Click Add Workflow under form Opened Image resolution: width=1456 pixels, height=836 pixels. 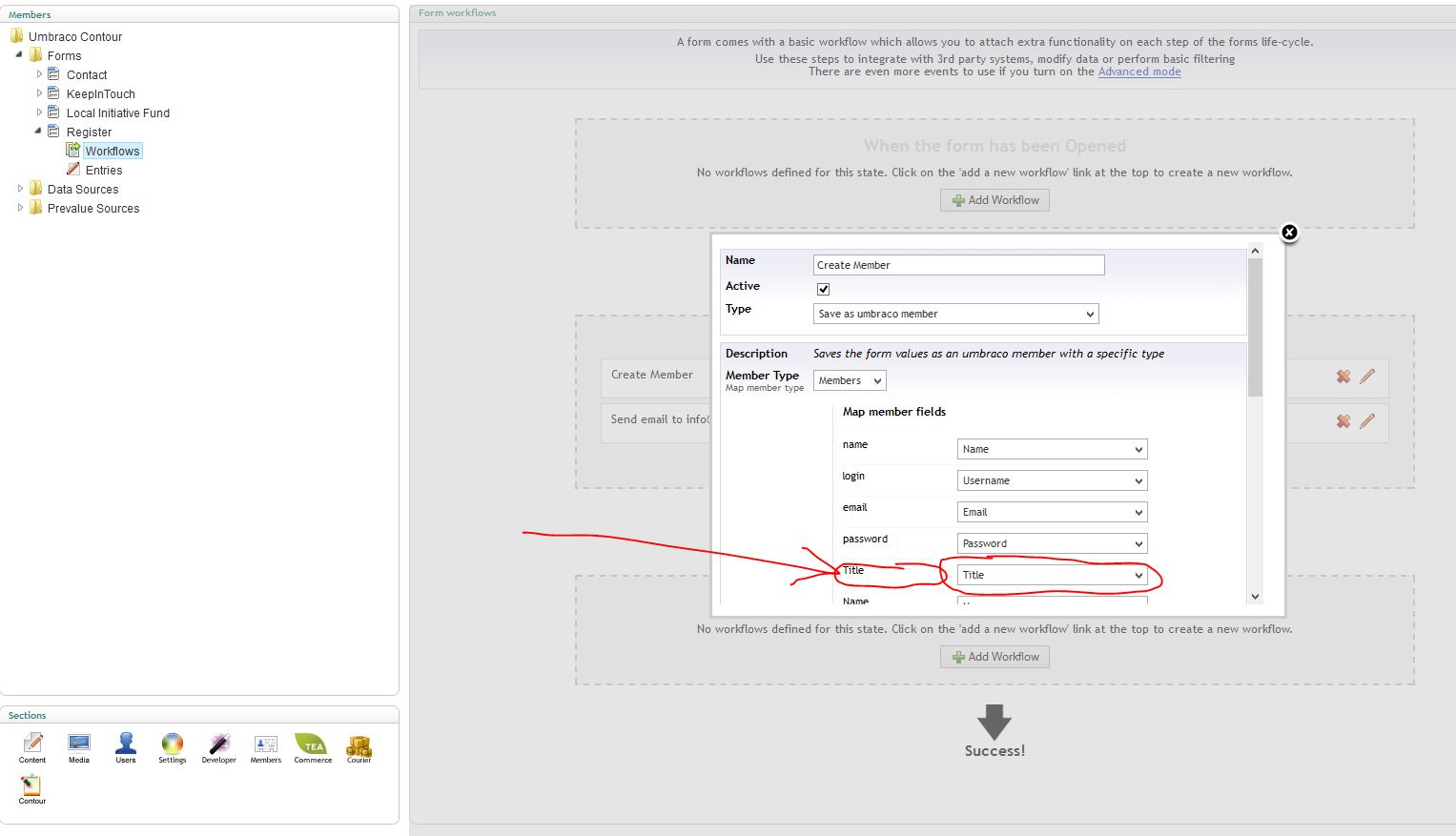[x=995, y=200]
